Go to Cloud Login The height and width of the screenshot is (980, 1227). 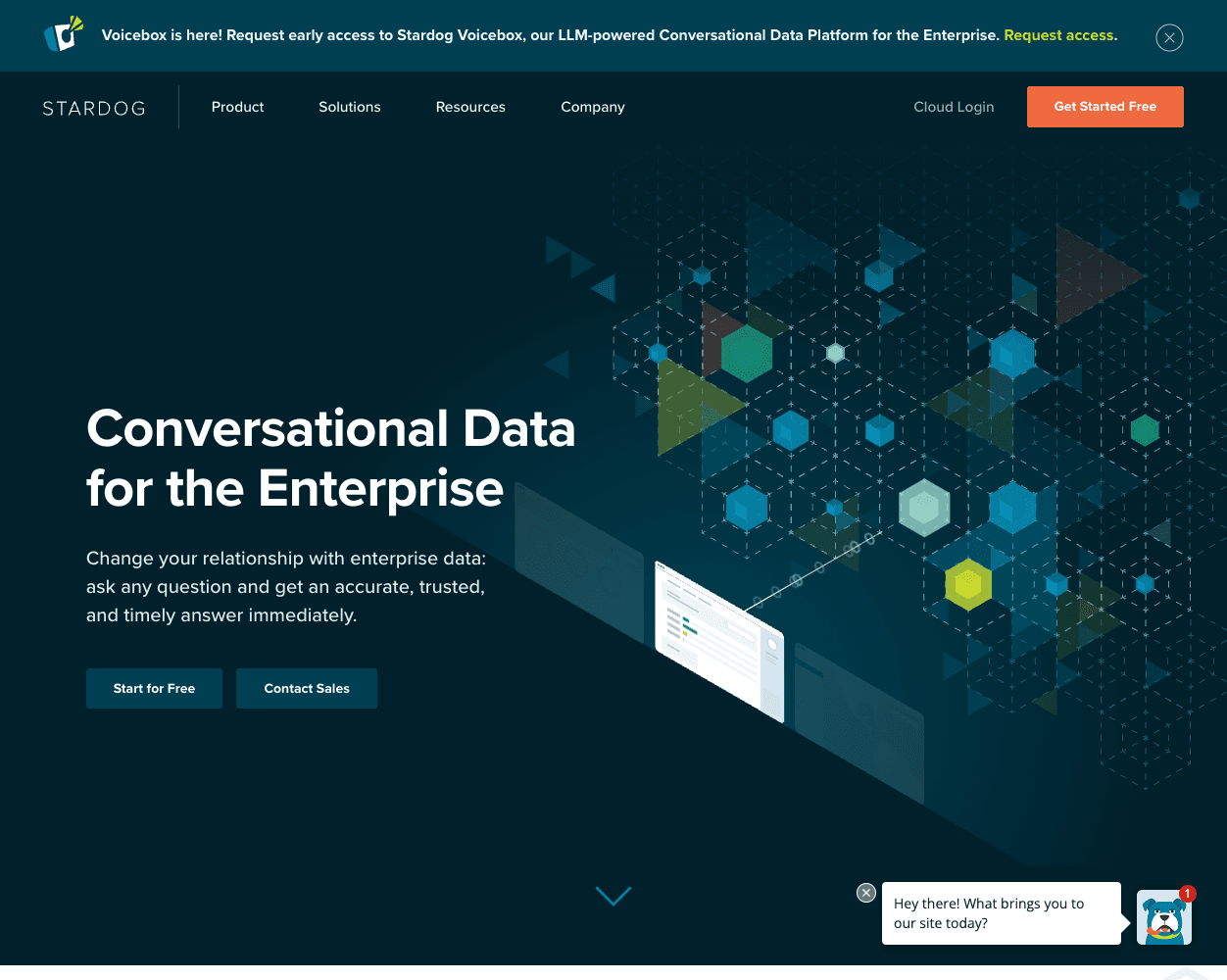click(x=954, y=107)
